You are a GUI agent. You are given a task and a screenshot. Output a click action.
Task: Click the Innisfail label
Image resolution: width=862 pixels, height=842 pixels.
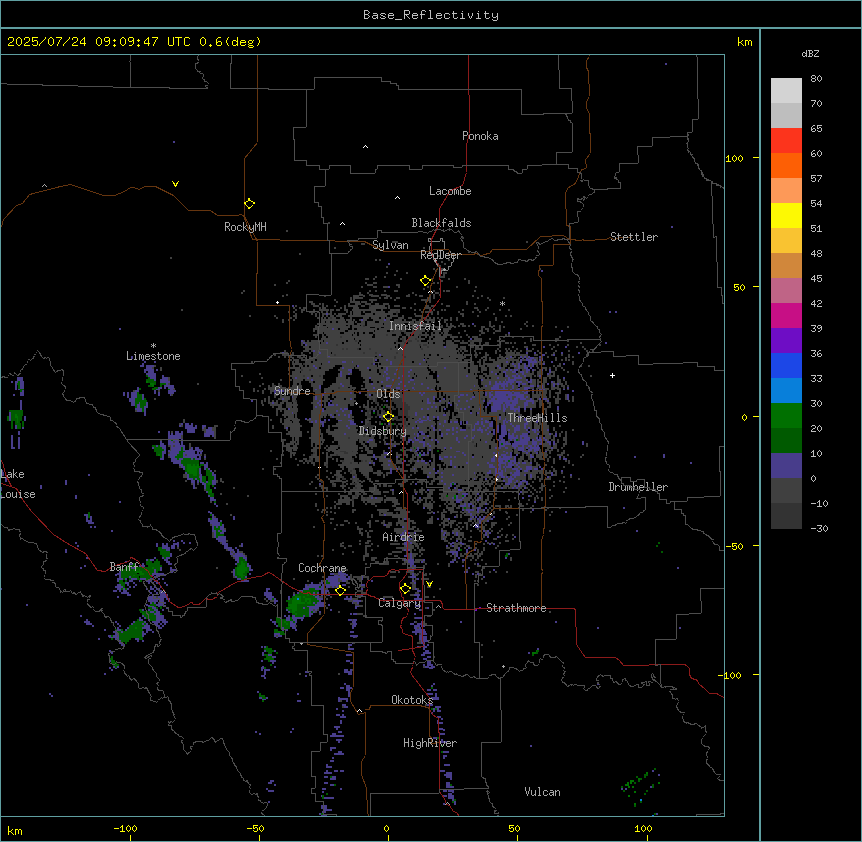click(x=415, y=326)
